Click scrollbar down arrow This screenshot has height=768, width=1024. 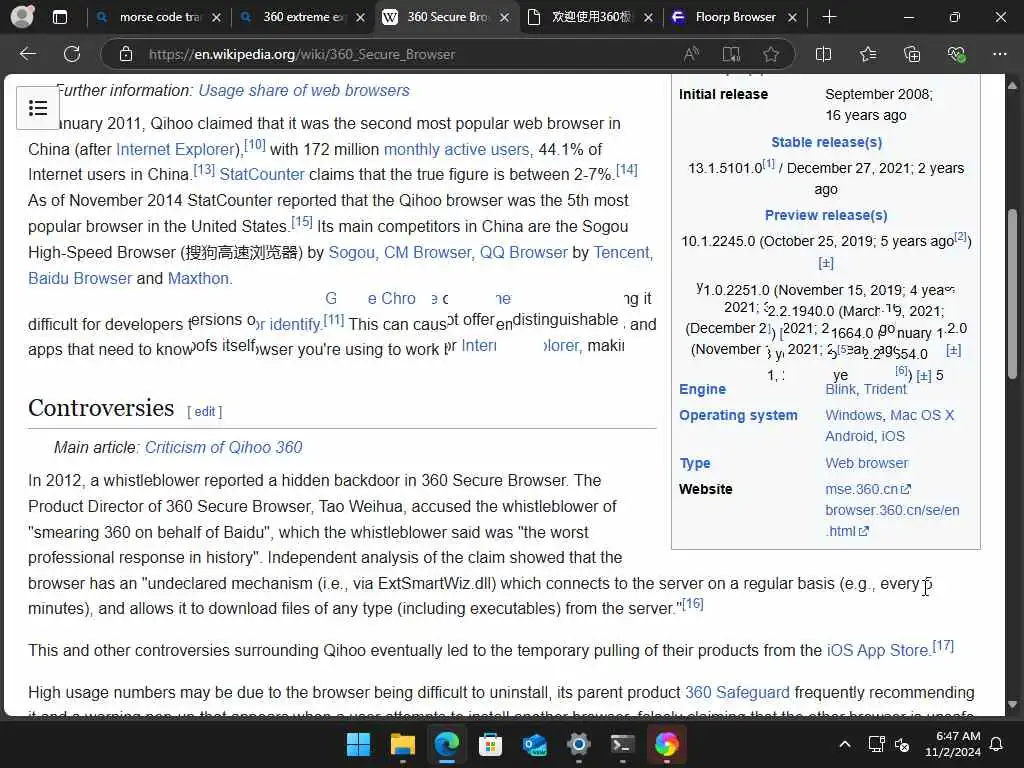(1012, 705)
